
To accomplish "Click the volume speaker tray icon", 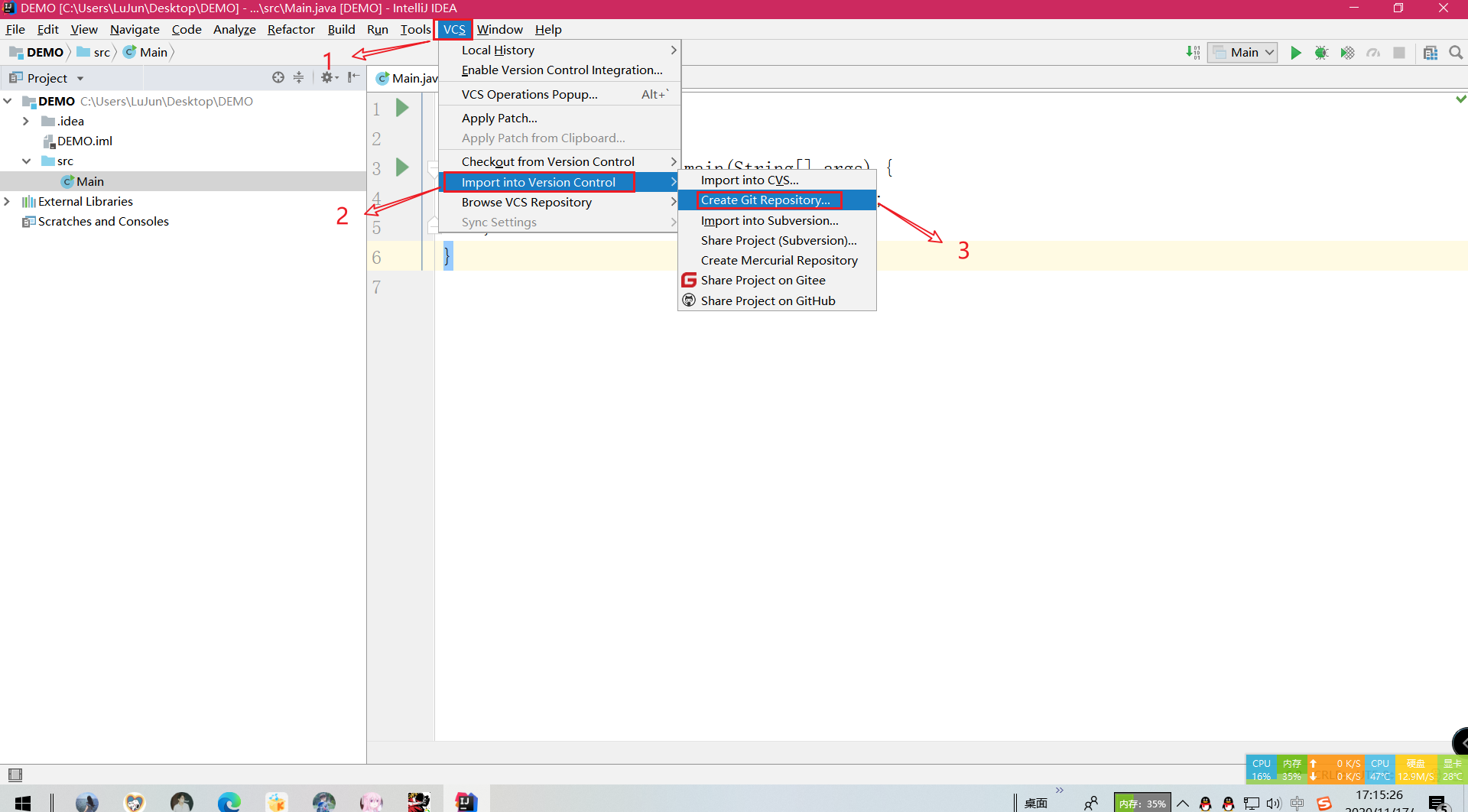I will [1273, 803].
